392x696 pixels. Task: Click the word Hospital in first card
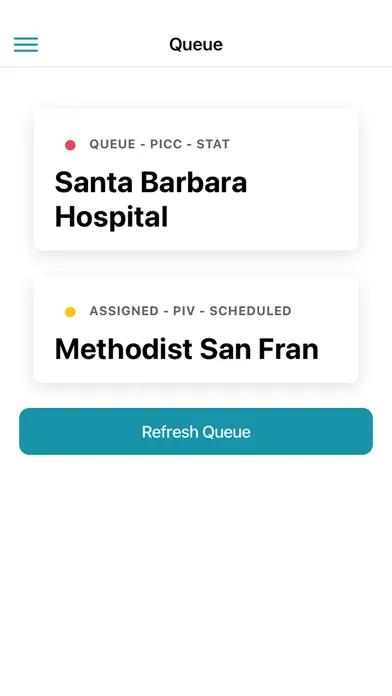tap(111, 218)
